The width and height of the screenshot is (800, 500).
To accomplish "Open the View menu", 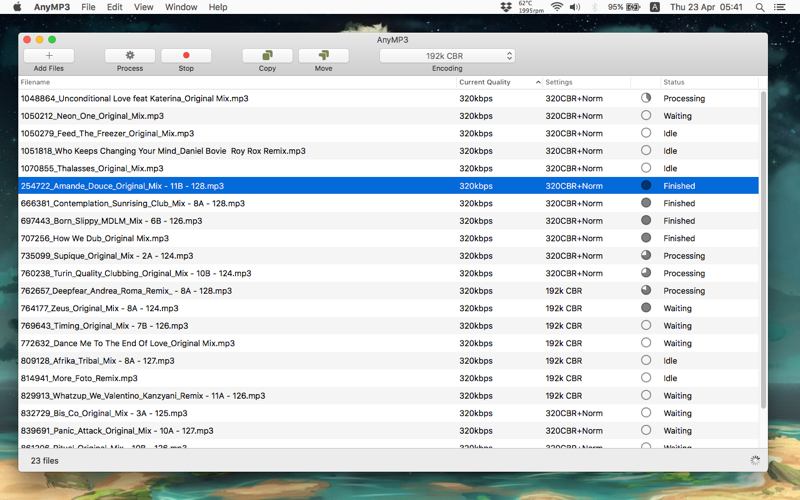I will 143,7.
